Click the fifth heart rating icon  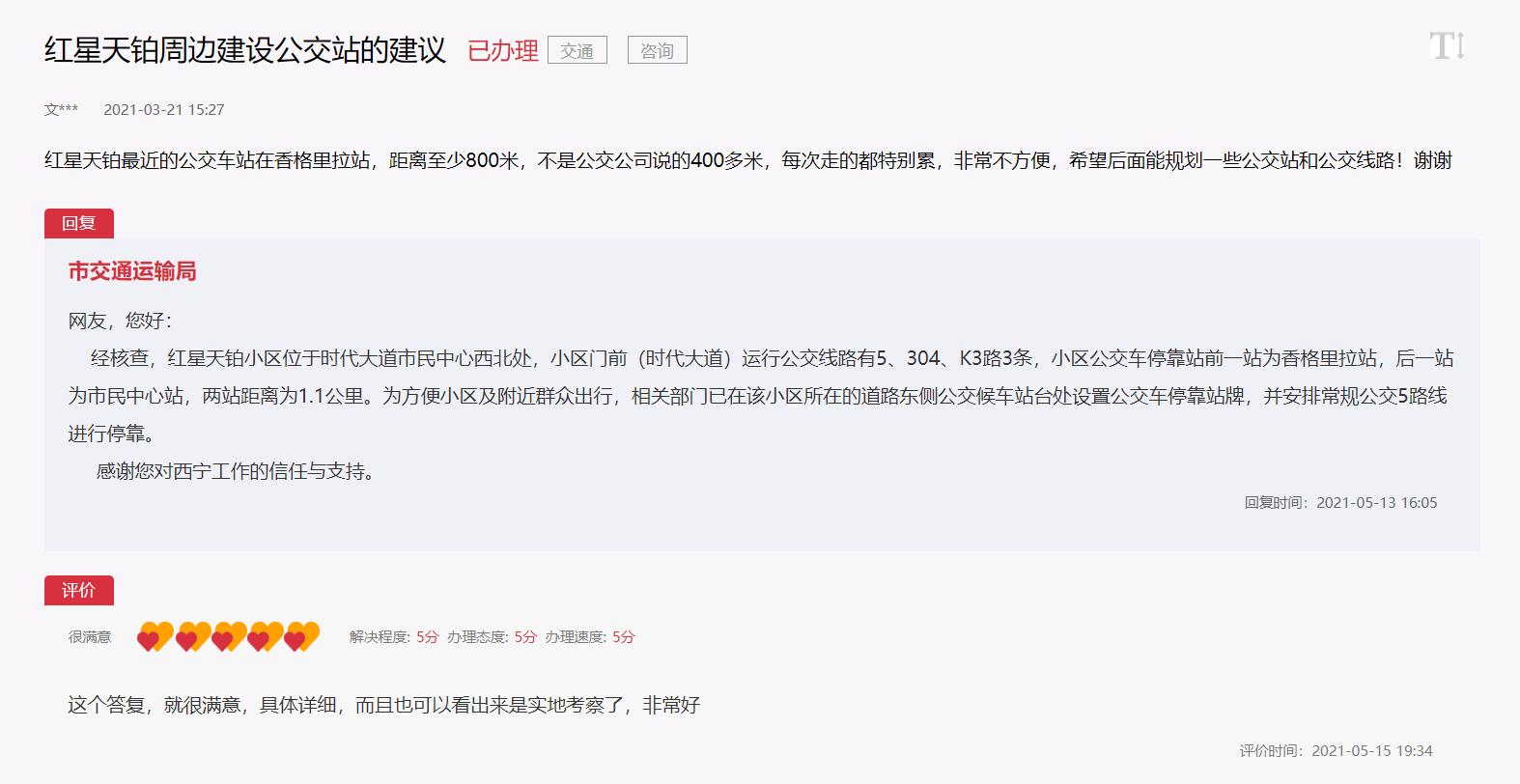301,637
